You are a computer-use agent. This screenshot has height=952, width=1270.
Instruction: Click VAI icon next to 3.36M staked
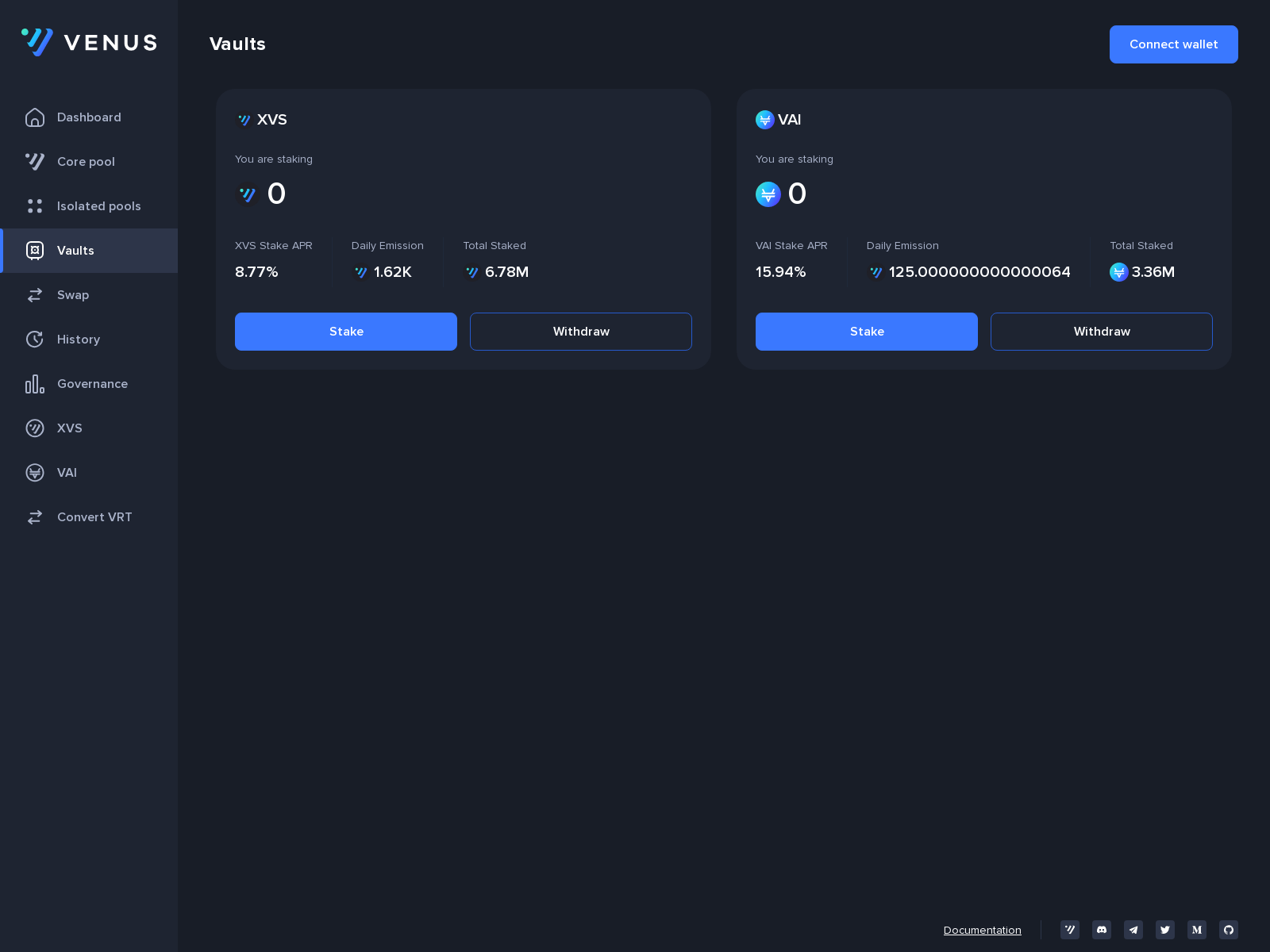[1119, 272]
